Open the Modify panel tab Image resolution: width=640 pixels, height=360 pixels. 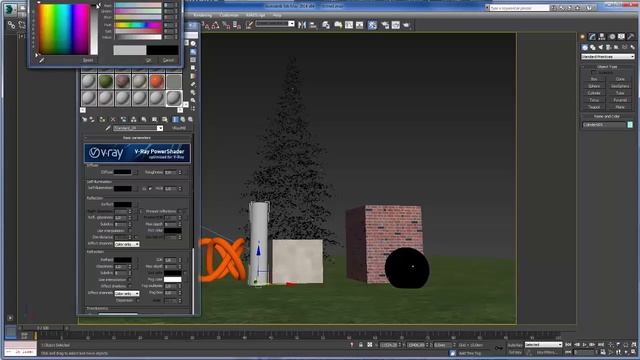pyautogui.click(x=592, y=37)
